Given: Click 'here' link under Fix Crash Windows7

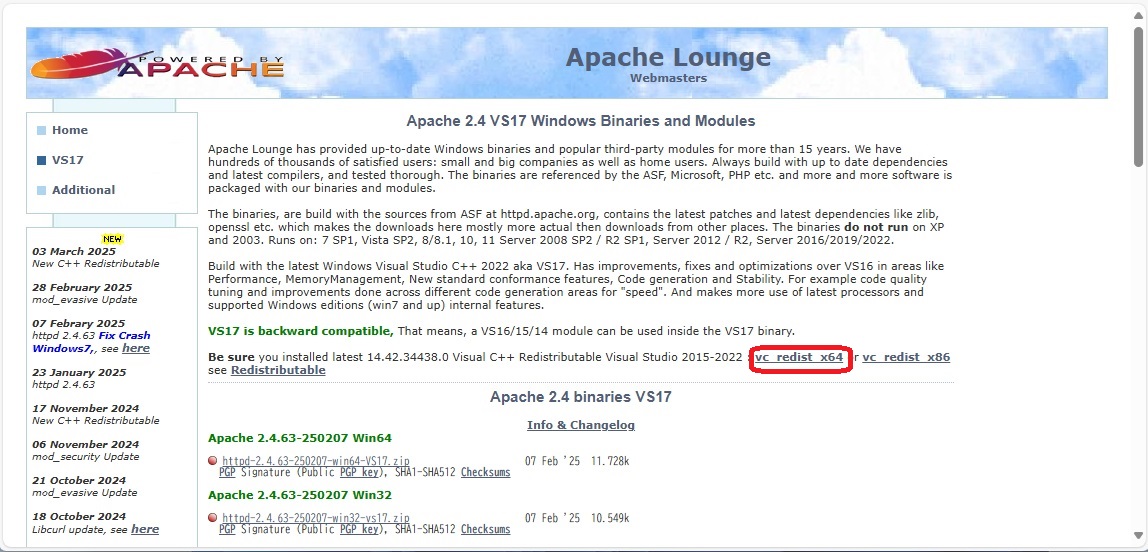Looking at the screenshot, I should 136,348.
